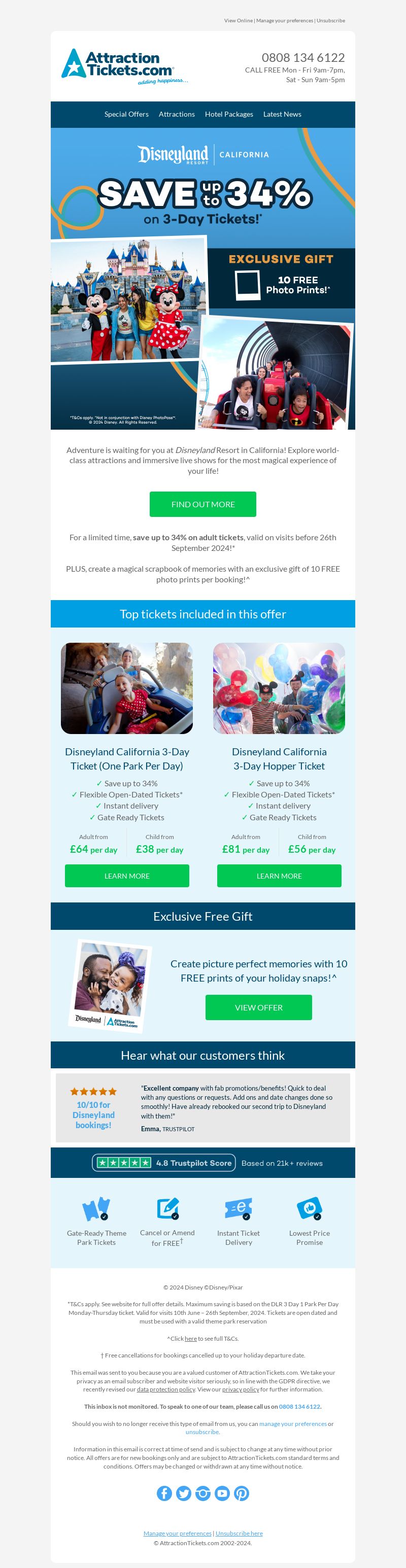Open the Twitter social icon
Image resolution: width=406 pixels, height=1568 pixels.
pyautogui.click(x=184, y=1493)
